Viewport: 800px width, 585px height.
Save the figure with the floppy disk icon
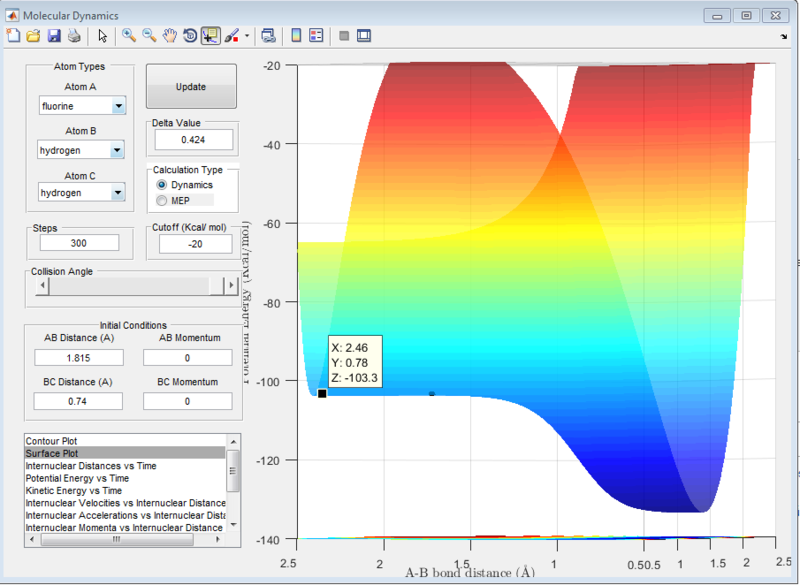[x=53, y=36]
